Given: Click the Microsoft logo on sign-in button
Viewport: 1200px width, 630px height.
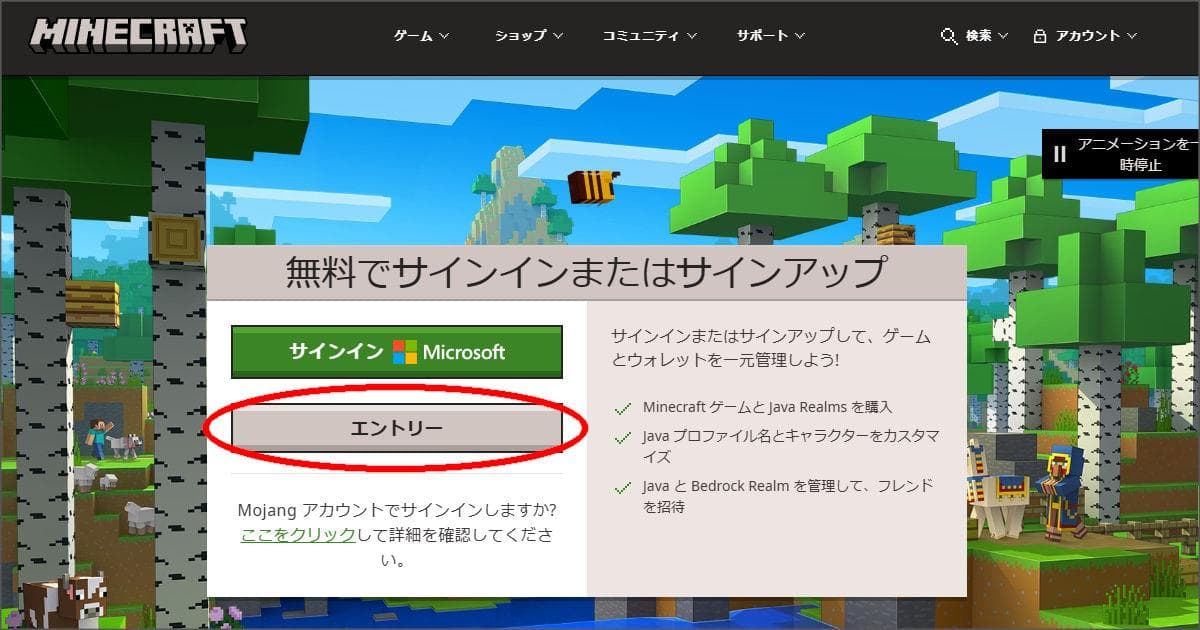Looking at the screenshot, I should pyautogui.click(x=404, y=352).
